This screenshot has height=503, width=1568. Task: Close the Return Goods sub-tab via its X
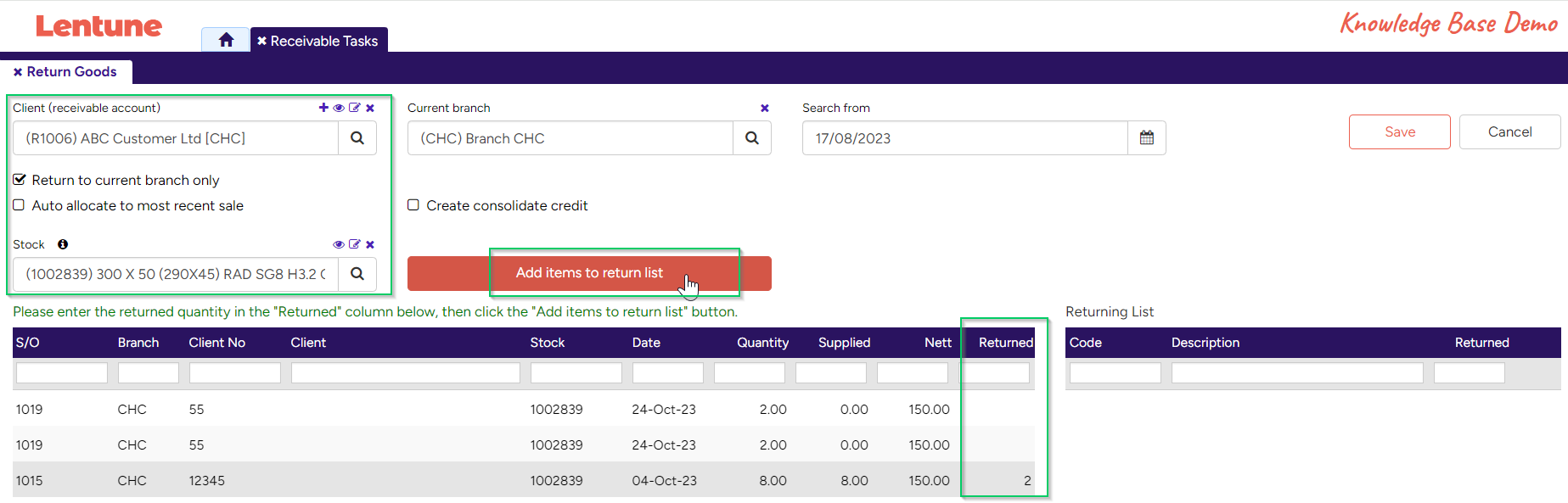[18, 72]
